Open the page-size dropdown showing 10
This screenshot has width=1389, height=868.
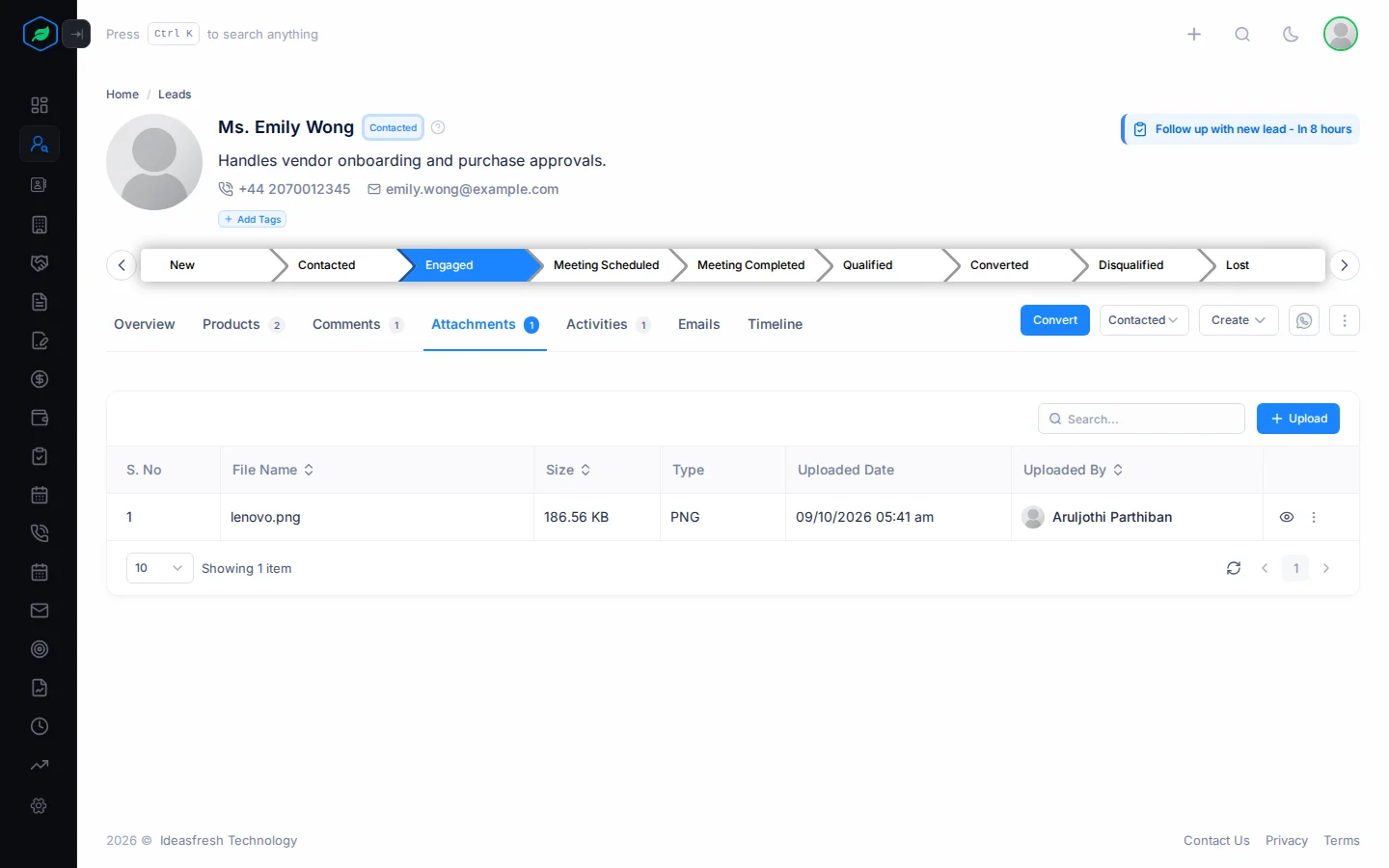[x=160, y=568]
